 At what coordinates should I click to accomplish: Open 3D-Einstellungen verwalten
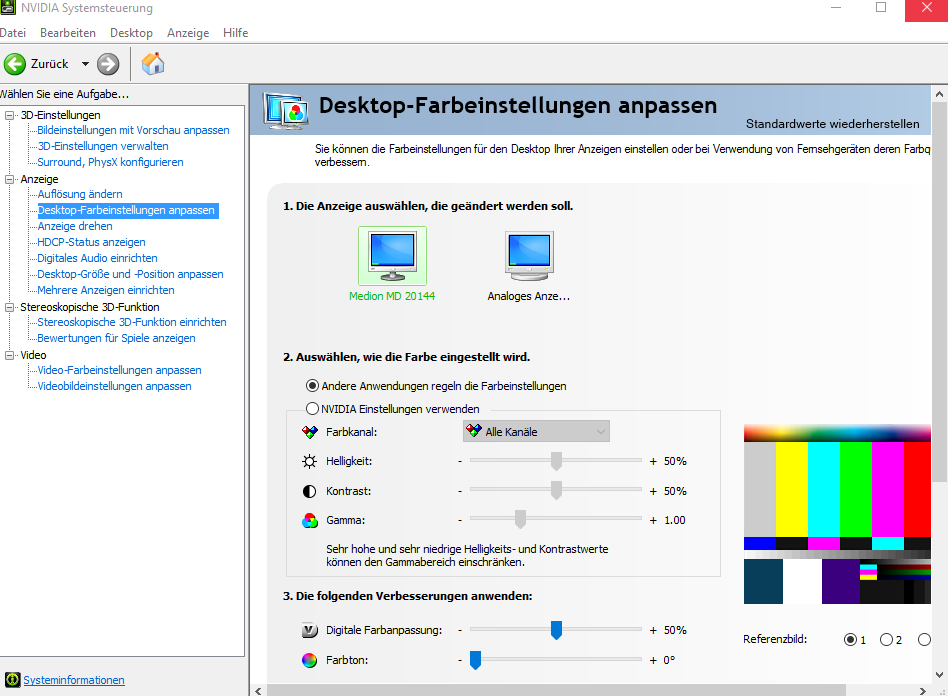click(103, 146)
